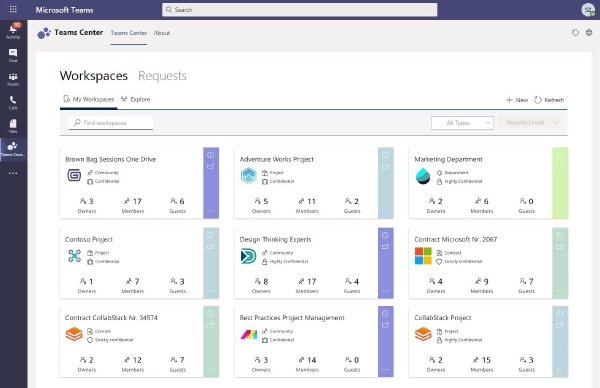Open Teams in the left sidebar

13,79
